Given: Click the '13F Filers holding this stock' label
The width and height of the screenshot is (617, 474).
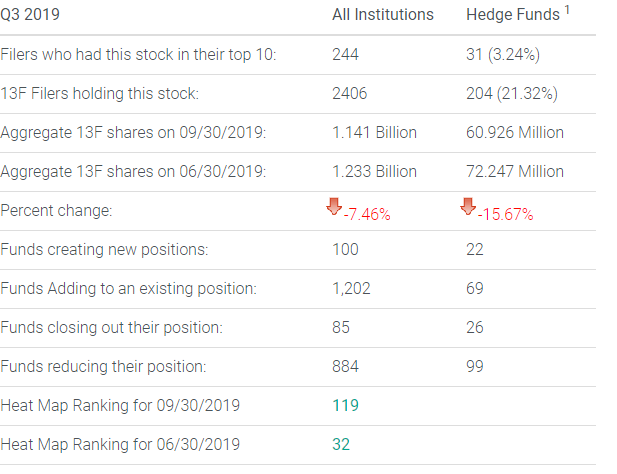Looking at the screenshot, I should click(100, 93).
